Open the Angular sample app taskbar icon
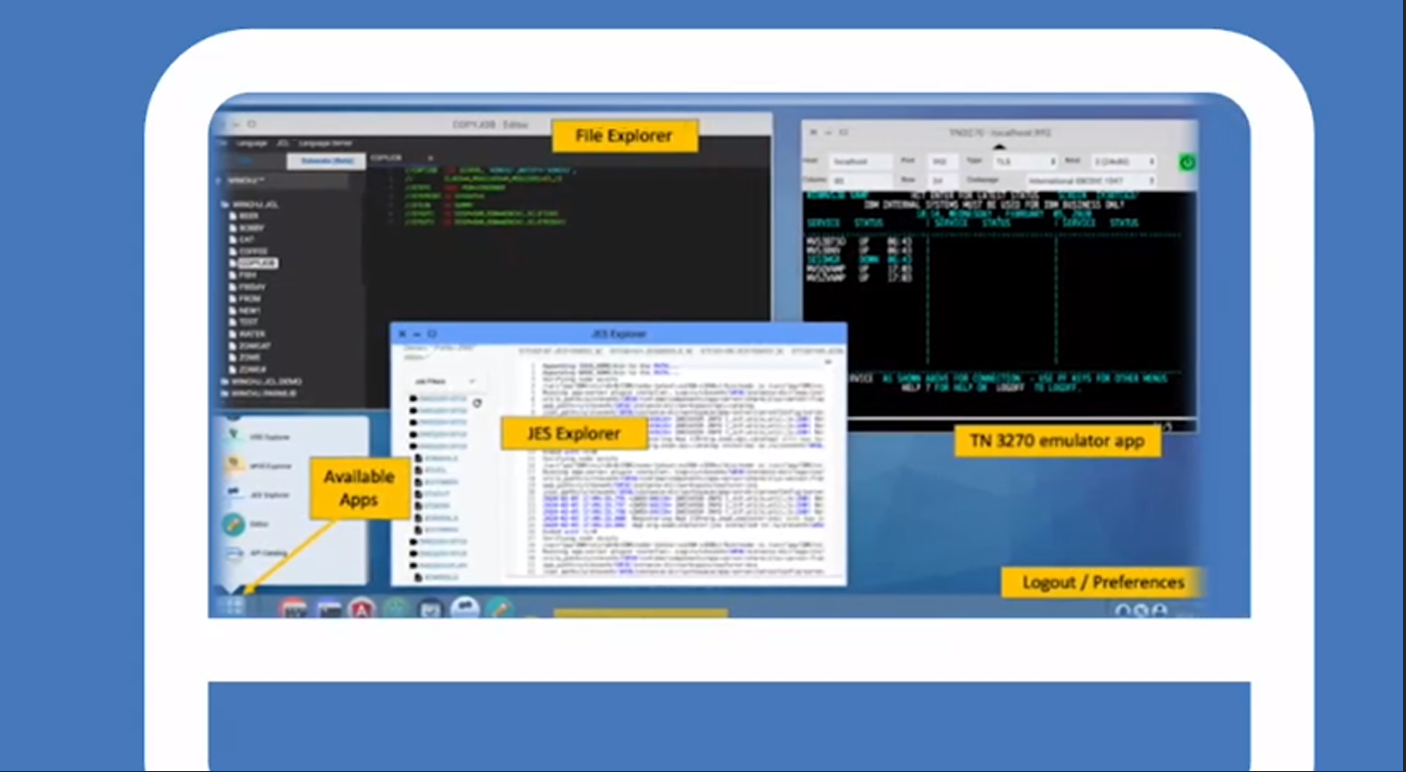Viewport: 1406px width, 772px height. click(x=361, y=608)
